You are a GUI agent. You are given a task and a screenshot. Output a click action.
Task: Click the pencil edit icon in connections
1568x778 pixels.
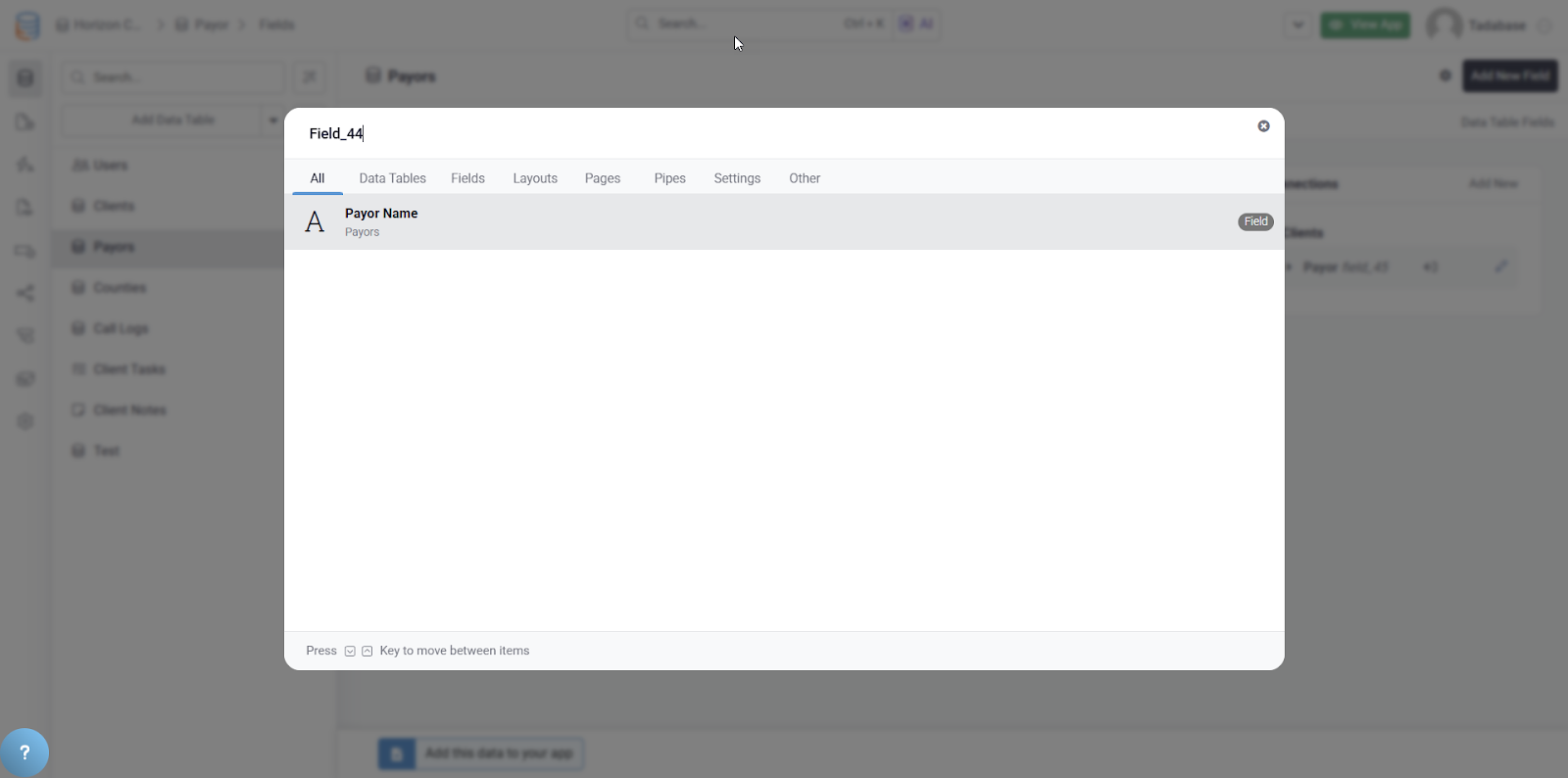tap(1500, 267)
